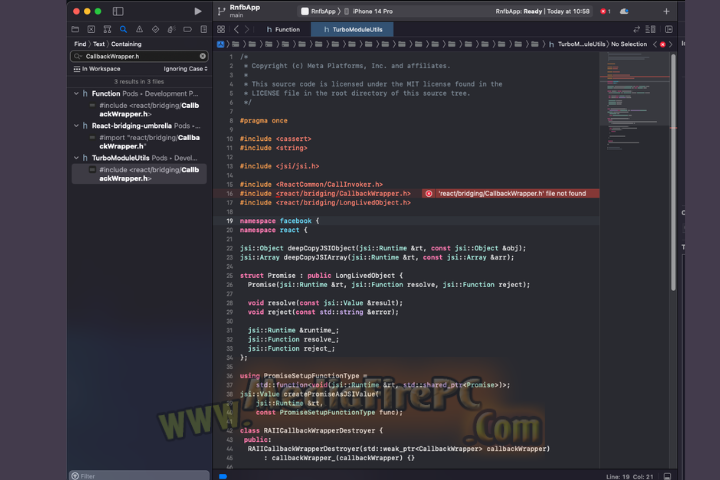Open the #include match under TurboModuleUtils

139,174
